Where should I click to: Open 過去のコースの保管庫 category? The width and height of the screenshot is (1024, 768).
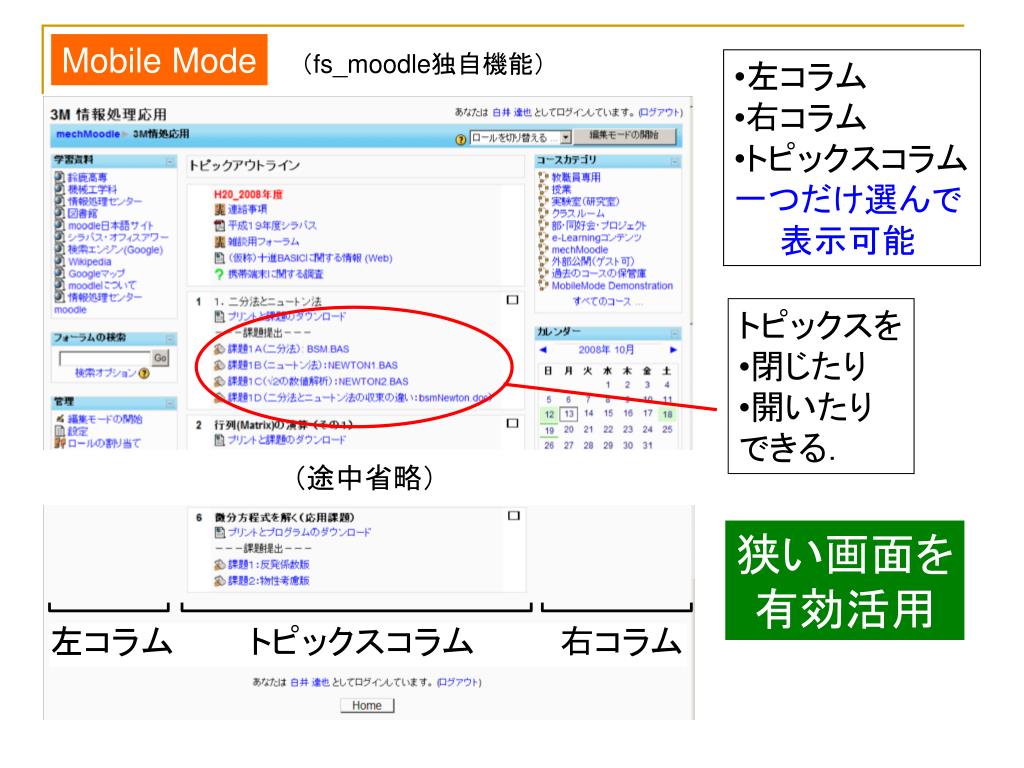[599, 273]
